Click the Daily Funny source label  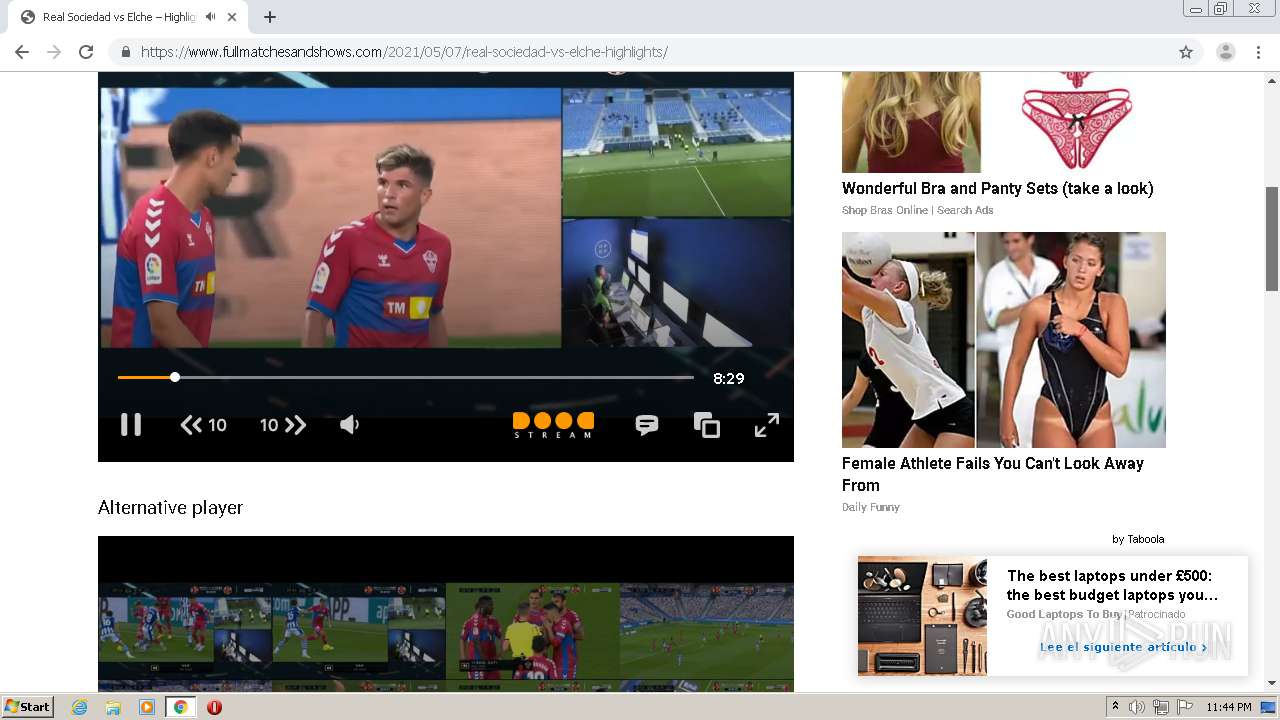(x=871, y=507)
